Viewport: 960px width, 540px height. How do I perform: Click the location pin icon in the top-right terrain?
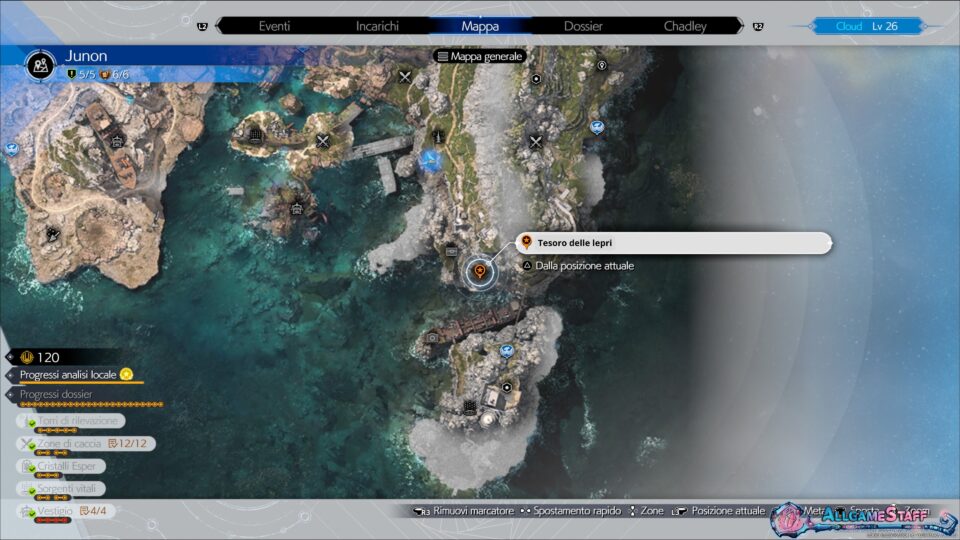point(602,66)
